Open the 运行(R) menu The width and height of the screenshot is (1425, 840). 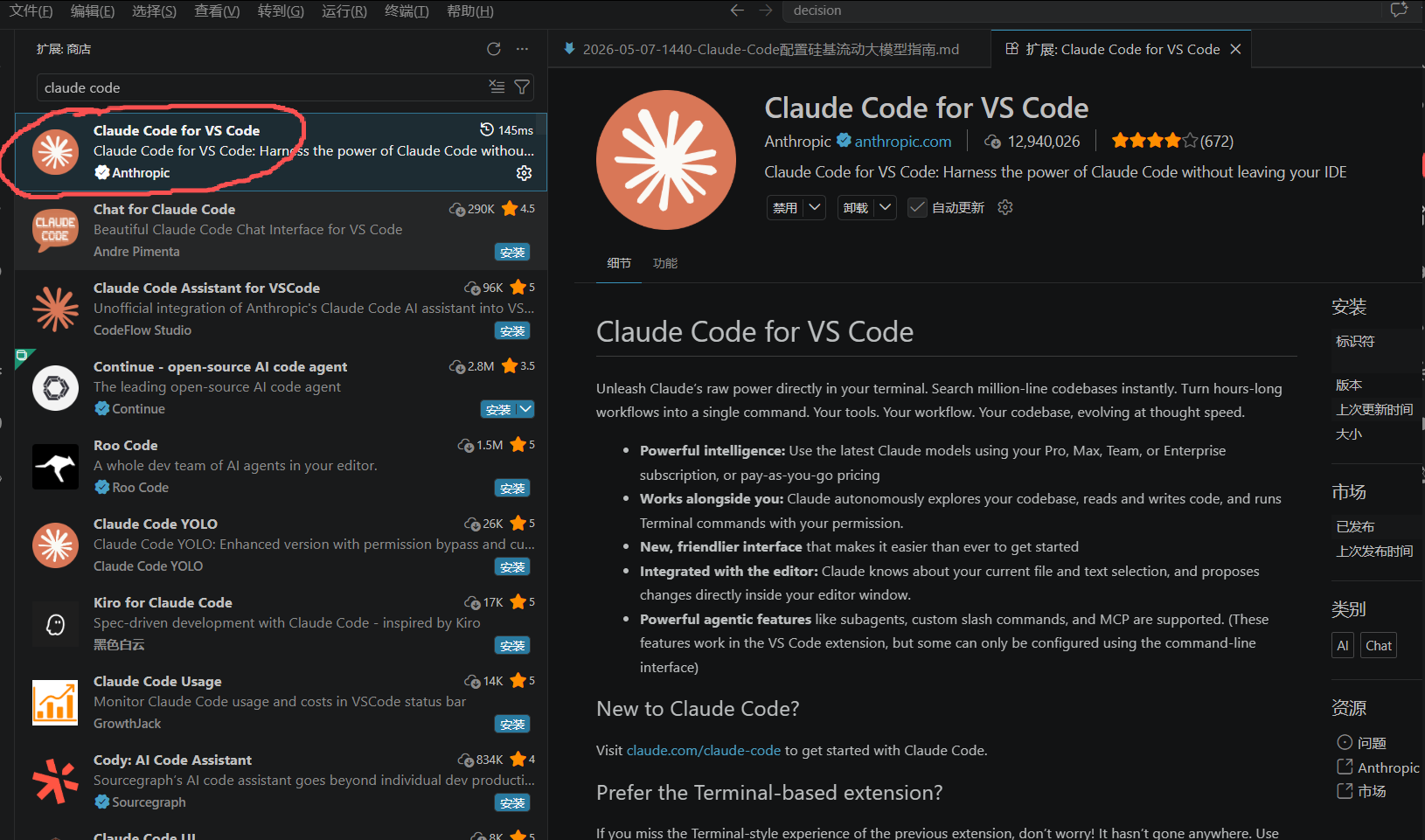pos(344,10)
